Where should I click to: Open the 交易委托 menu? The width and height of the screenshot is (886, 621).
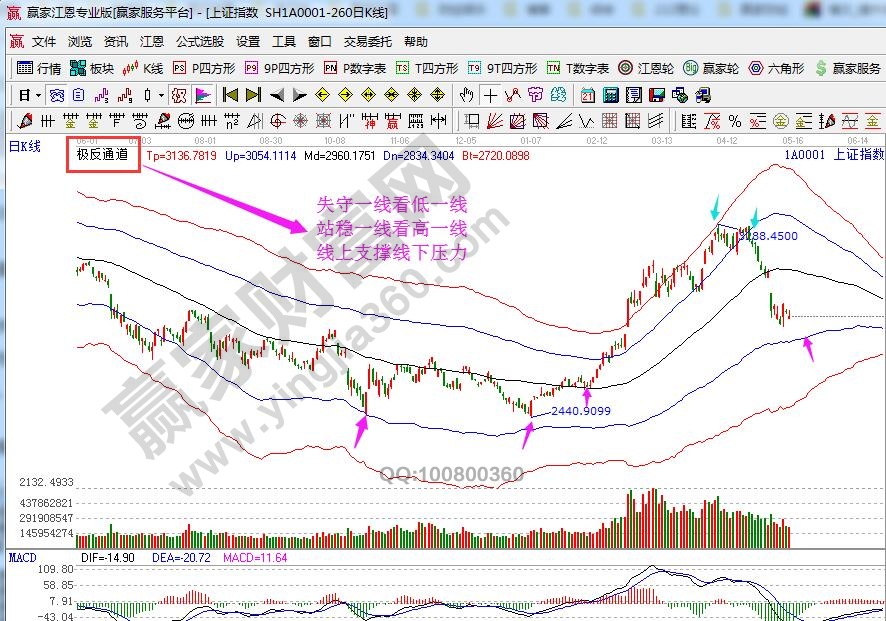coord(369,42)
